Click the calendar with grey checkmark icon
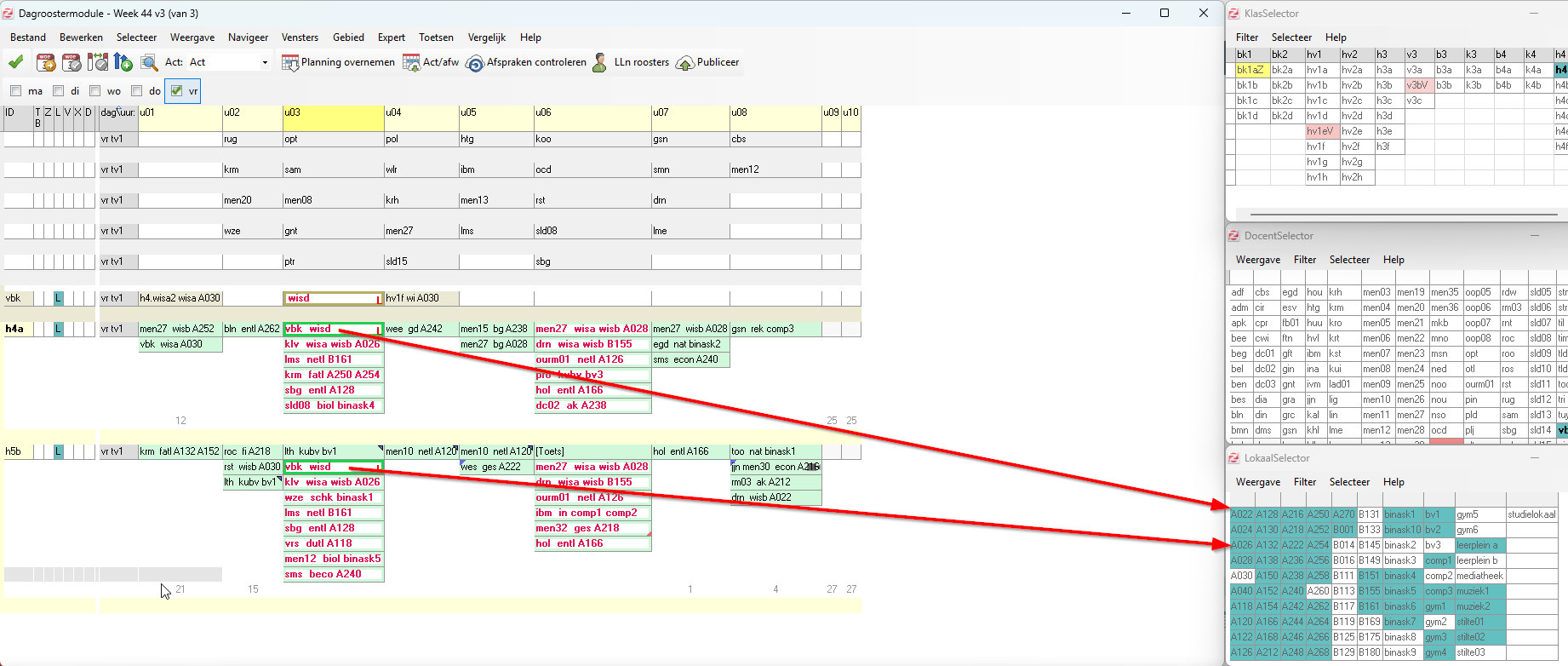This screenshot has height=666, width=1568. tap(72, 62)
